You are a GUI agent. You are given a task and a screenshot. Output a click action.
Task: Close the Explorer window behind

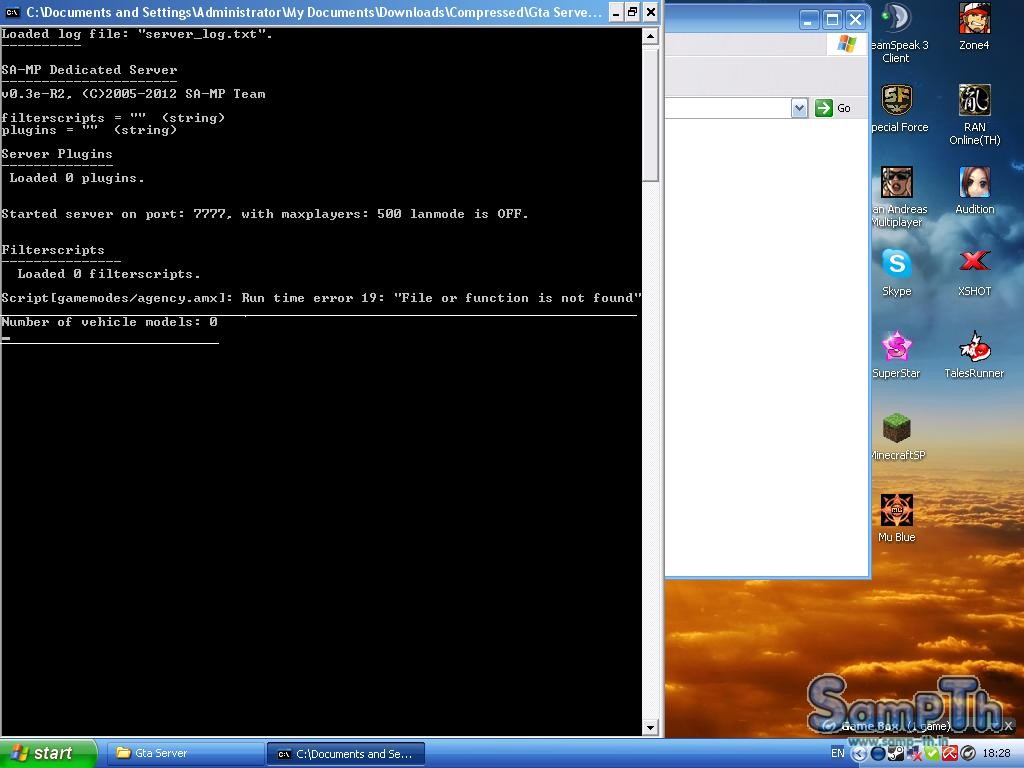[x=855, y=20]
